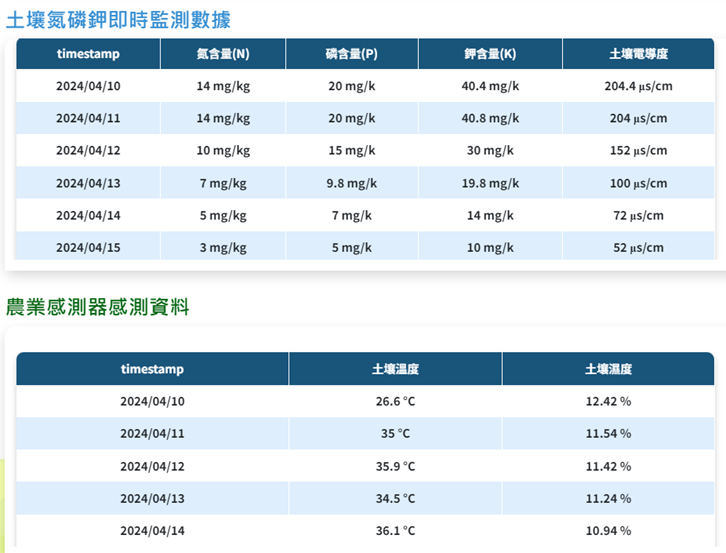Click the 40.8 mg/k potassium value

pyautogui.click(x=490, y=118)
